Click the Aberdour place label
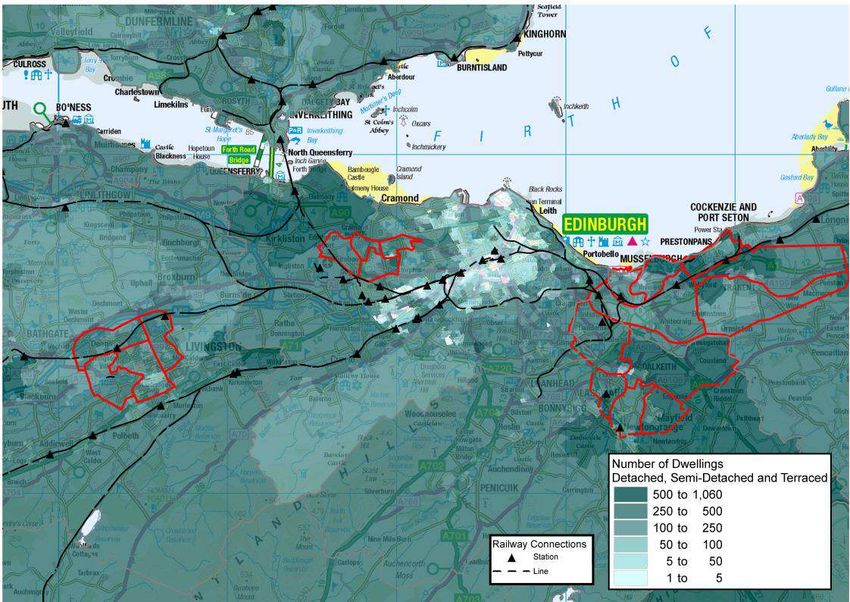 (401, 77)
